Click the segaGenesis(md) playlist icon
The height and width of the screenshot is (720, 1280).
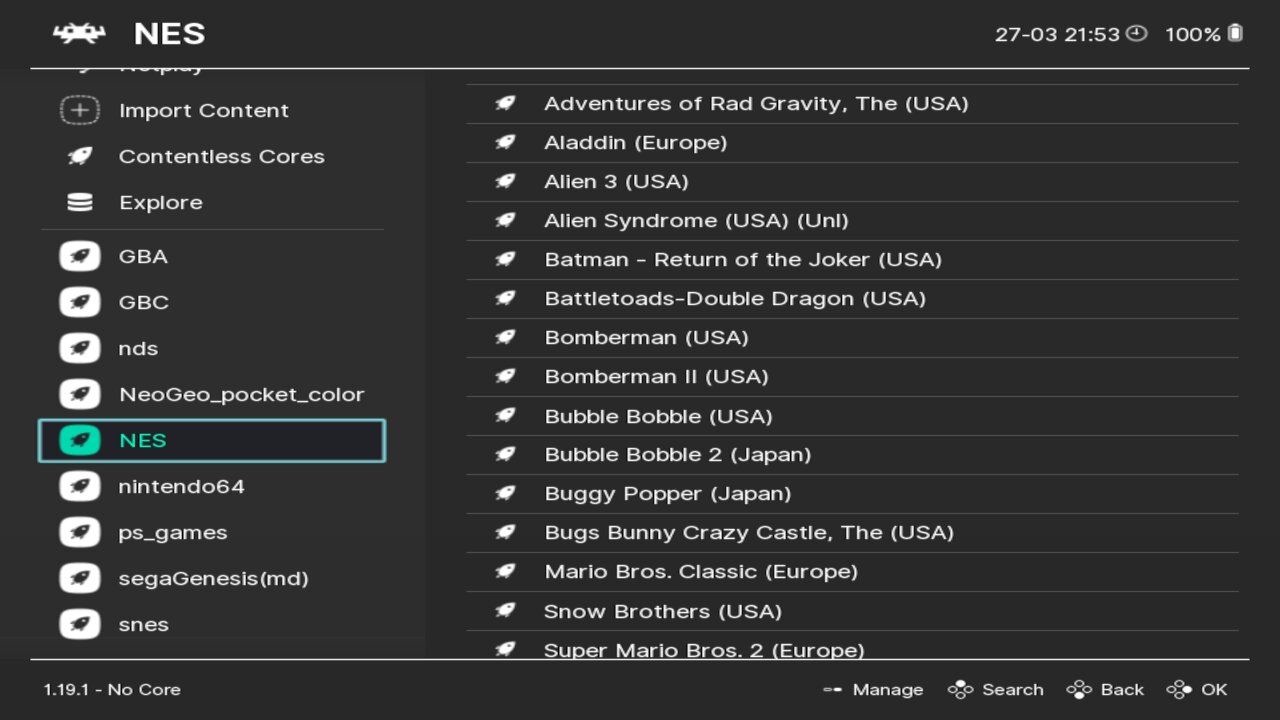pyautogui.click(x=80, y=578)
